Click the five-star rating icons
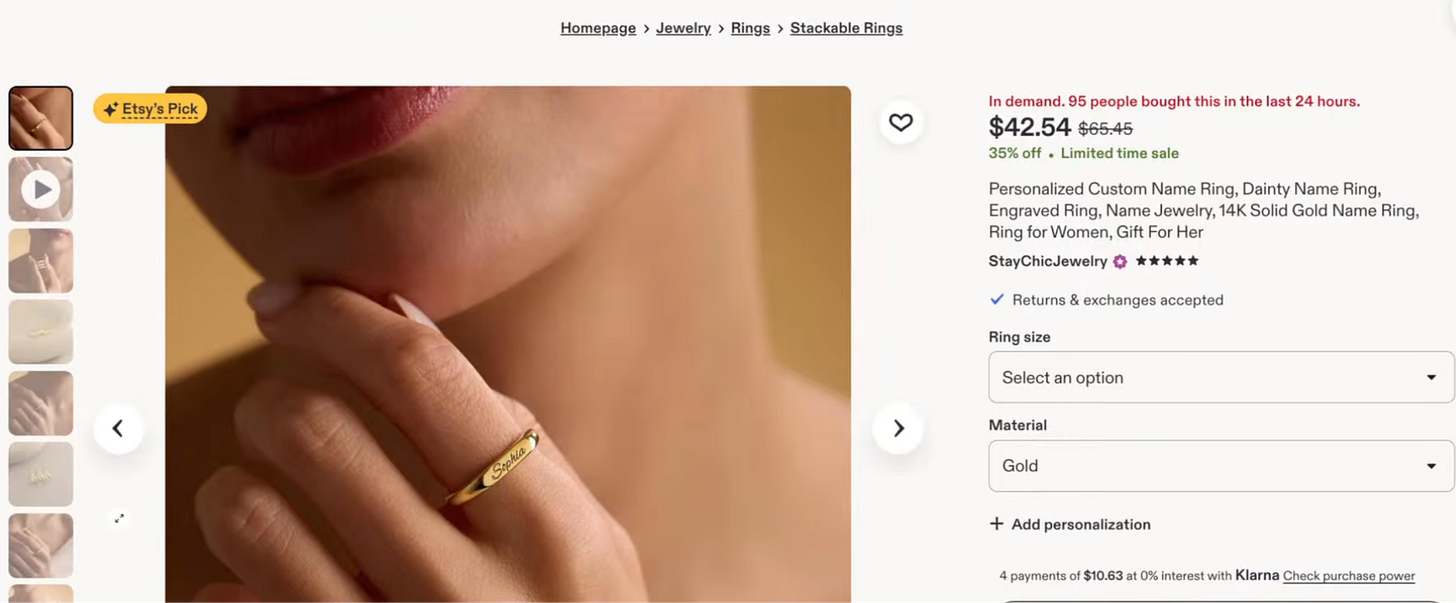 (x=1166, y=261)
